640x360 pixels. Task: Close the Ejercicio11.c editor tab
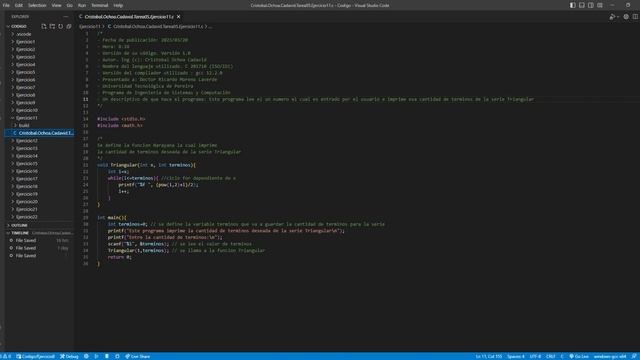pyautogui.click(x=179, y=17)
